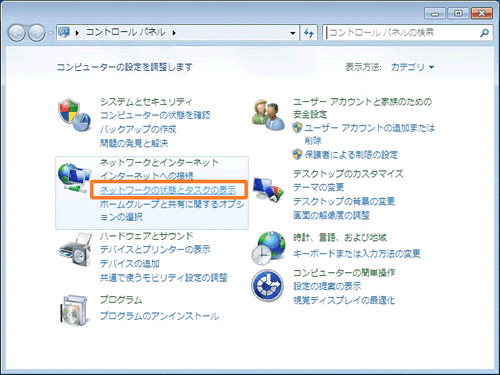Image resolution: width=500 pixels, height=375 pixels.
Task: Open デスクトップのカスタマイズ category
Action: [x=348, y=174]
